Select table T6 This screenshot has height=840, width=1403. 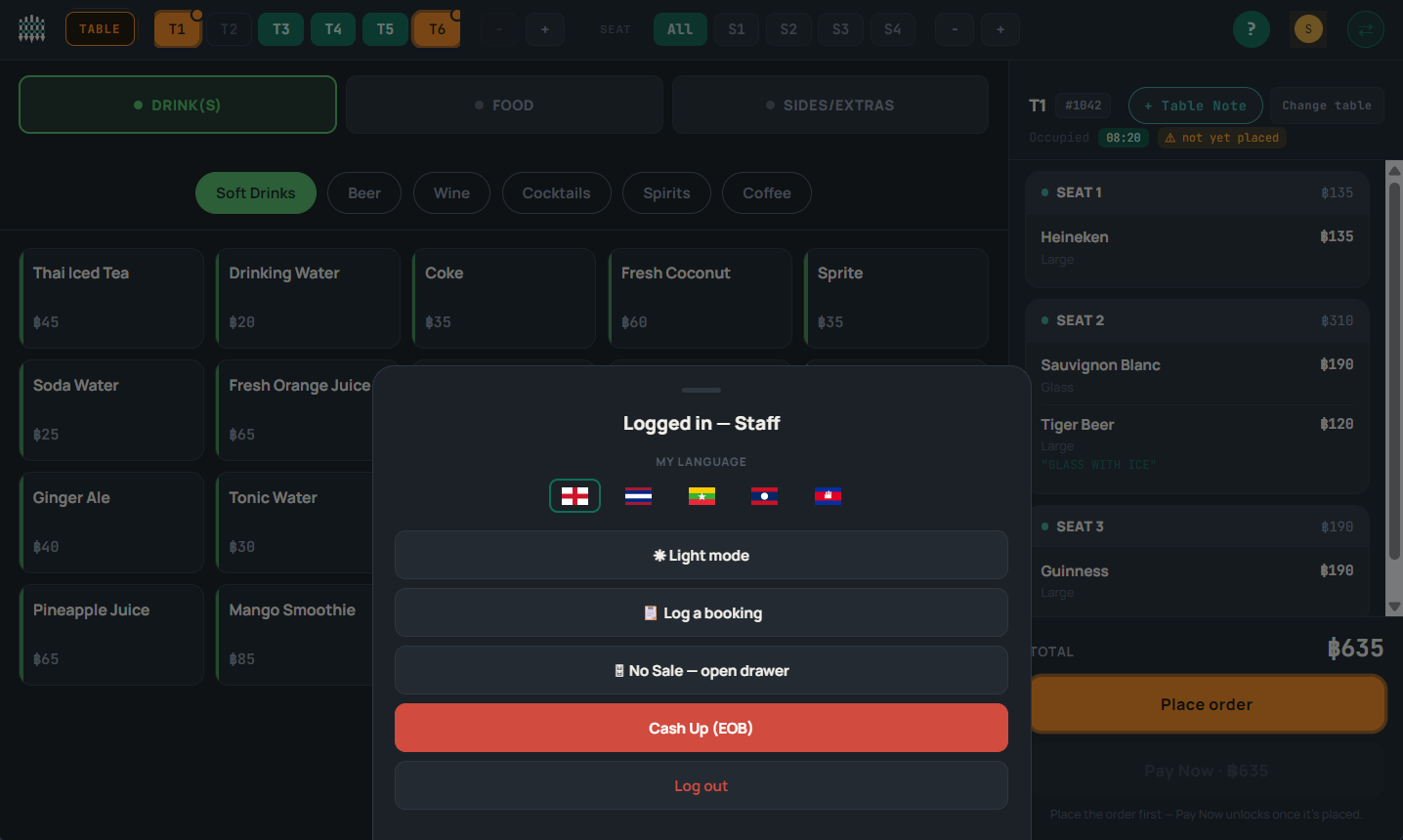438,29
